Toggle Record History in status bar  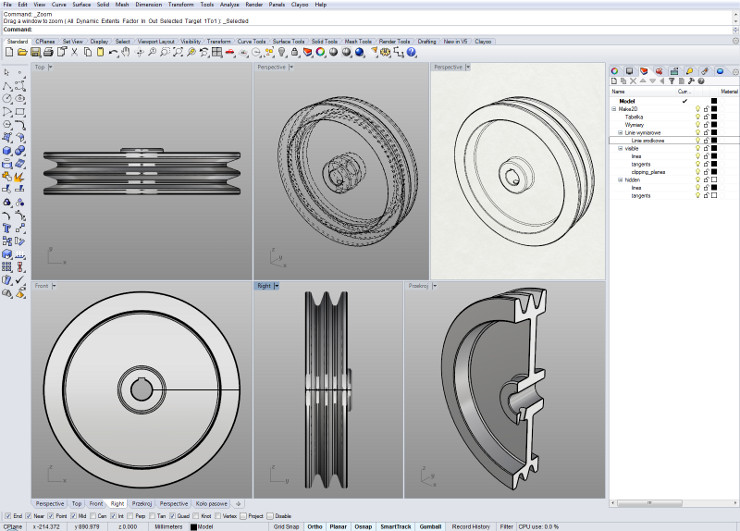point(471,527)
